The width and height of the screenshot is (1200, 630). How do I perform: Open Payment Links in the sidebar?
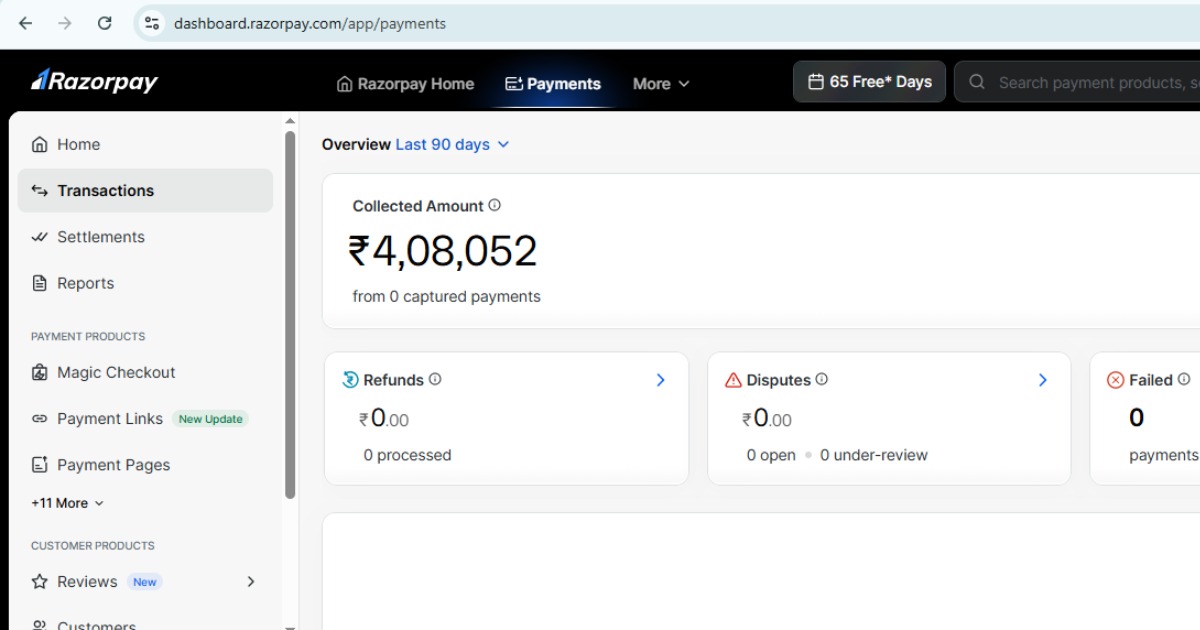coord(145,419)
